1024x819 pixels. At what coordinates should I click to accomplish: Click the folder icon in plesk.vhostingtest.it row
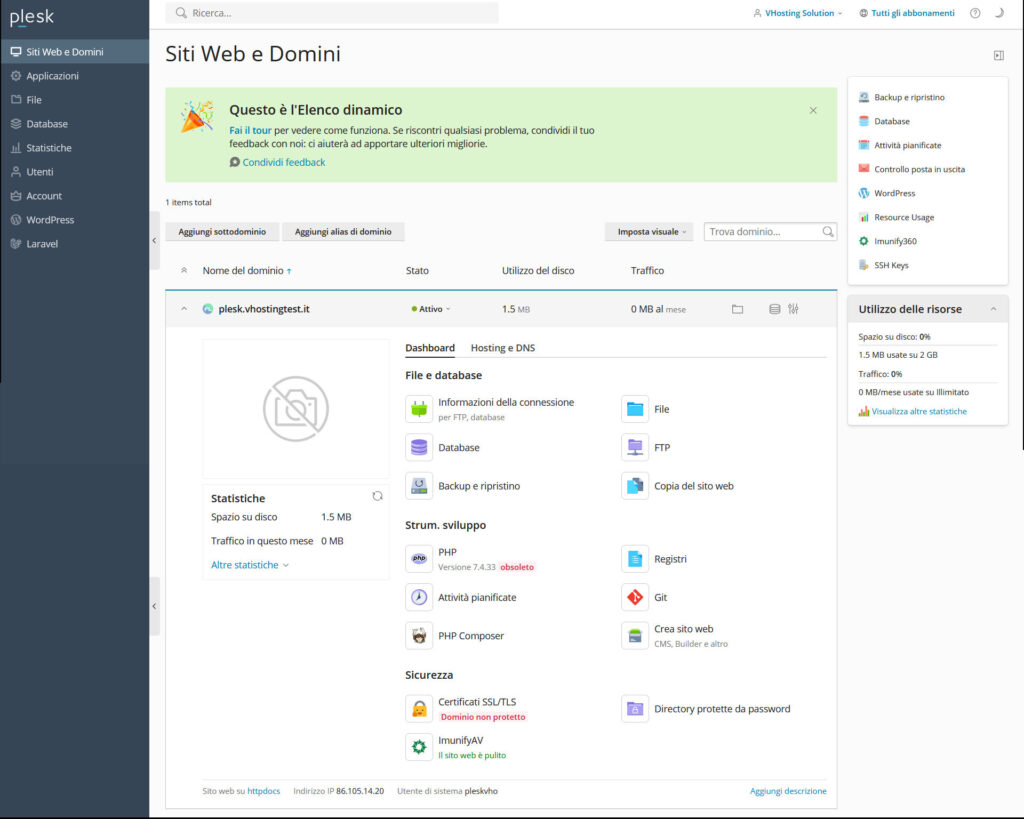coord(737,309)
